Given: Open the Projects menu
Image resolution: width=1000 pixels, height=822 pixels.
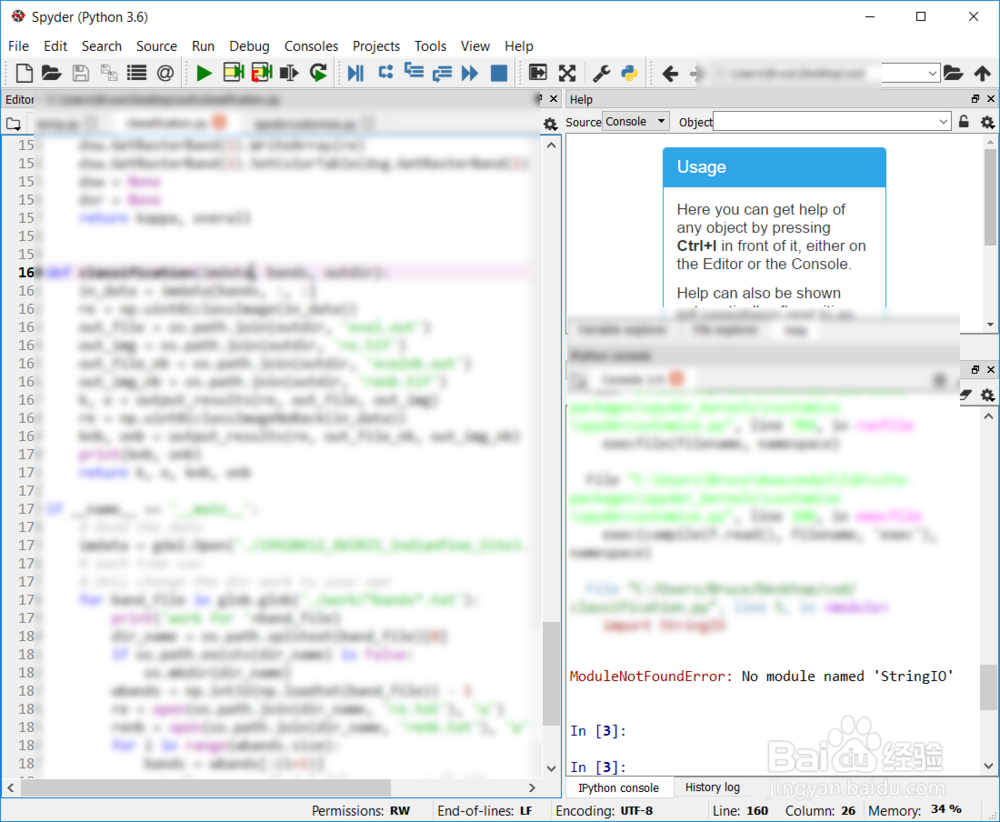Looking at the screenshot, I should coord(376,46).
